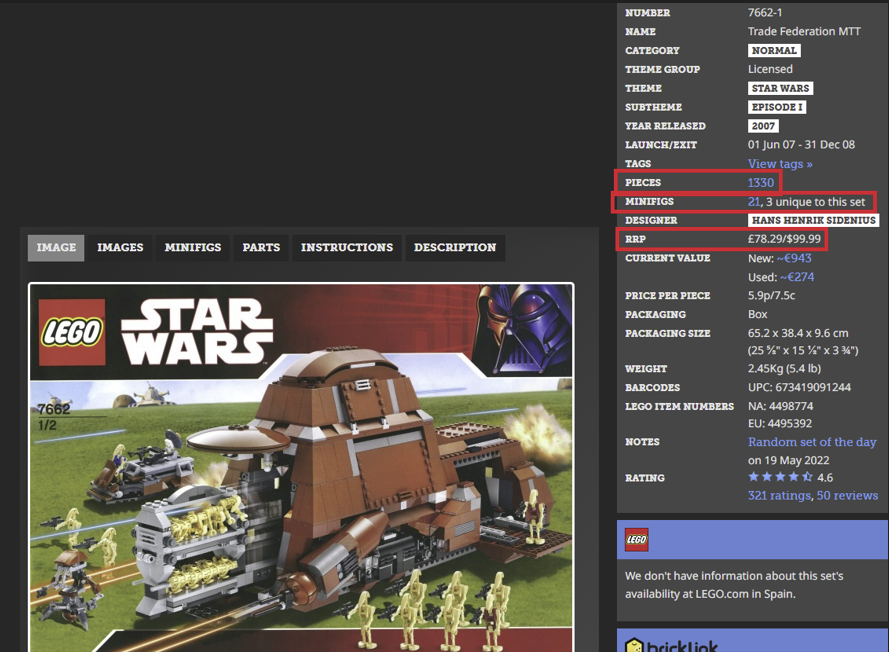Follow the Random set of the day link
The width and height of the screenshot is (889, 652).
tap(812, 442)
